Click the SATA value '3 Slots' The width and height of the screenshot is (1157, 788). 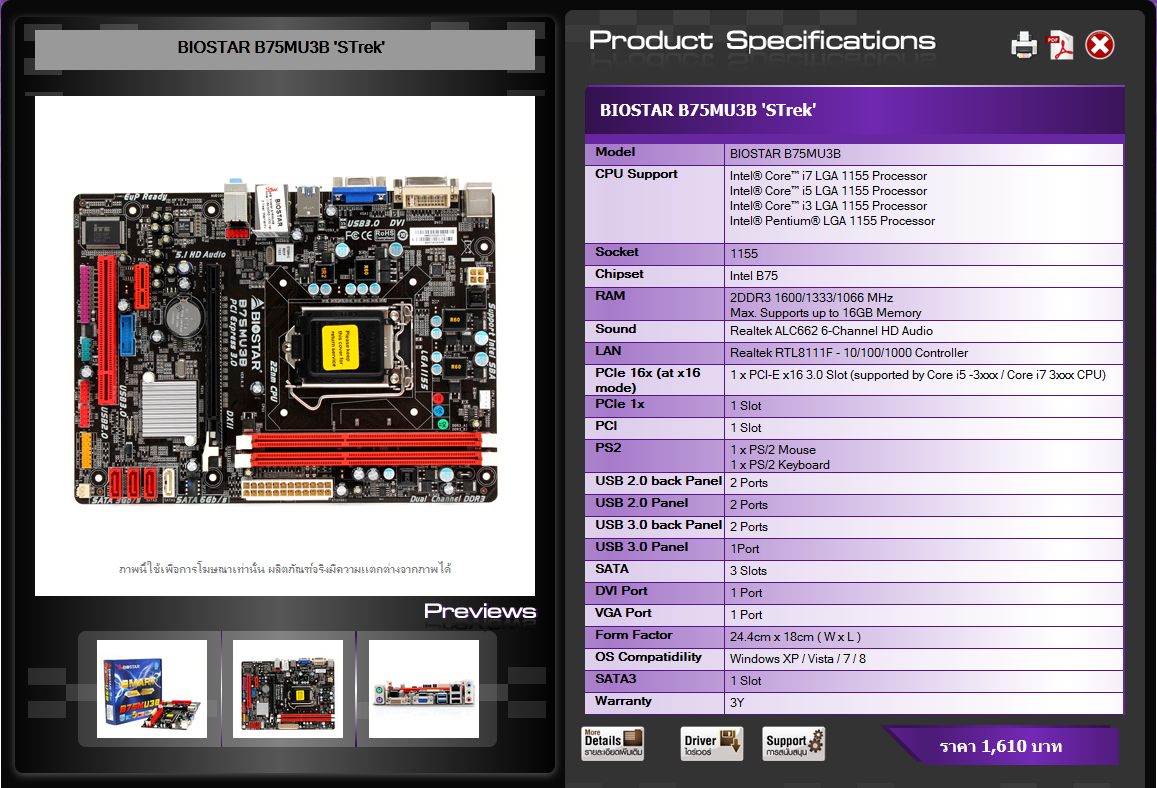pos(748,571)
